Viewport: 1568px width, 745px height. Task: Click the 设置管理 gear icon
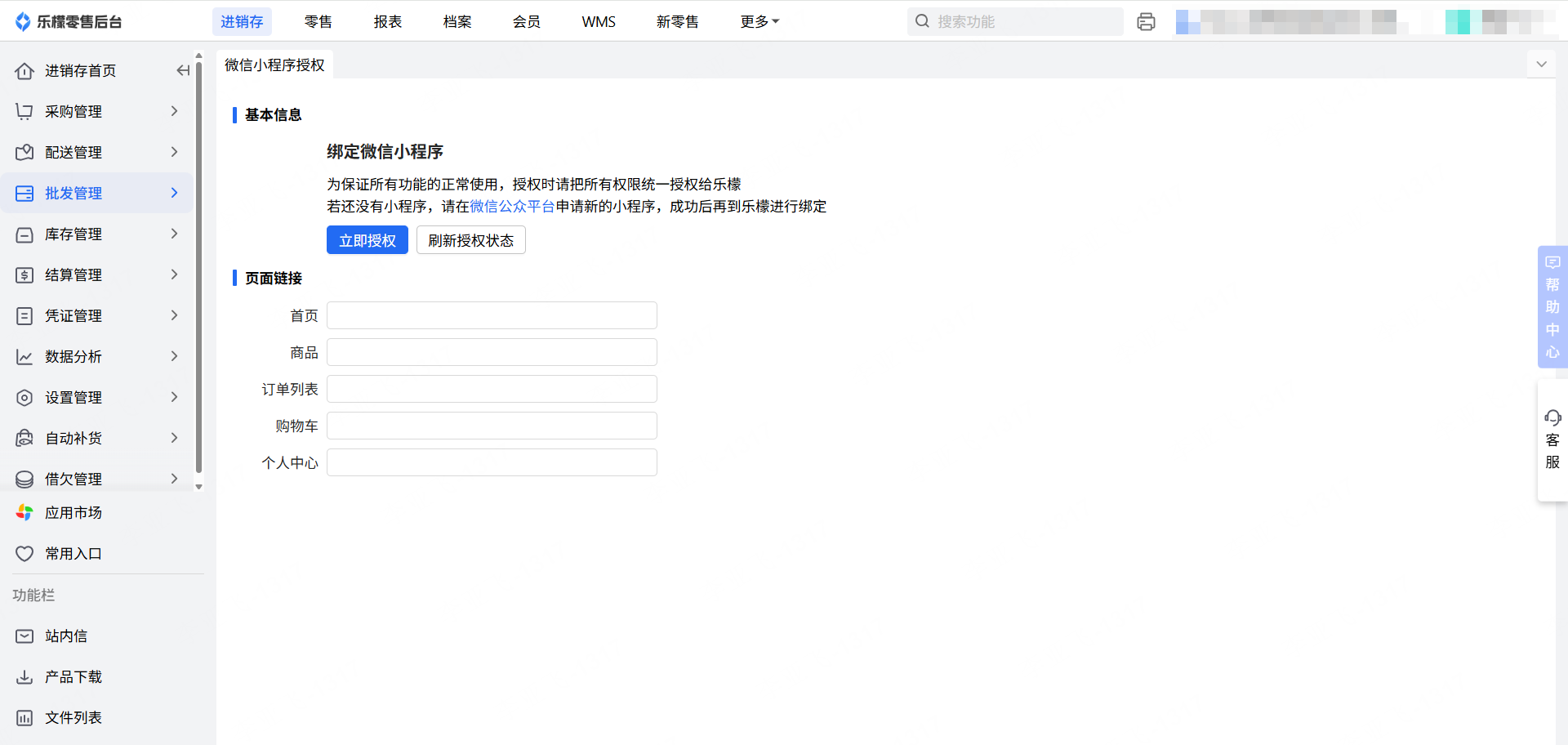[x=24, y=398]
